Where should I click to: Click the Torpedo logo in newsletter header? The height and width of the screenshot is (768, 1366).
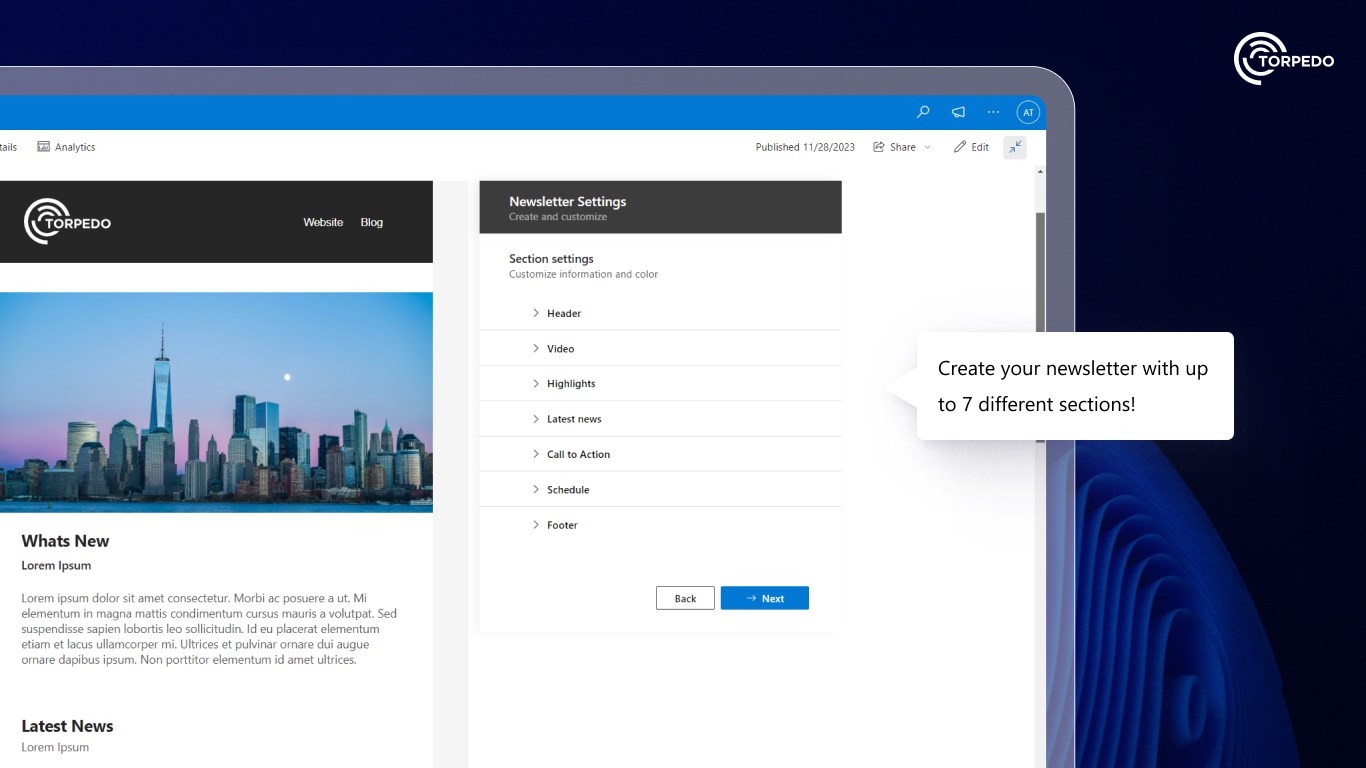click(68, 222)
